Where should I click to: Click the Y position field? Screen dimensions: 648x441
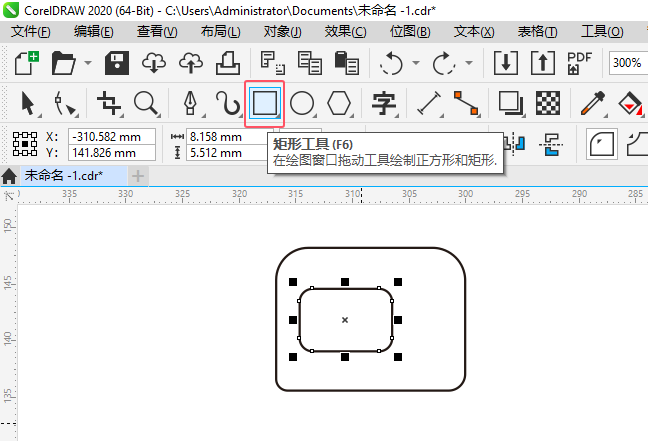[112, 153]
